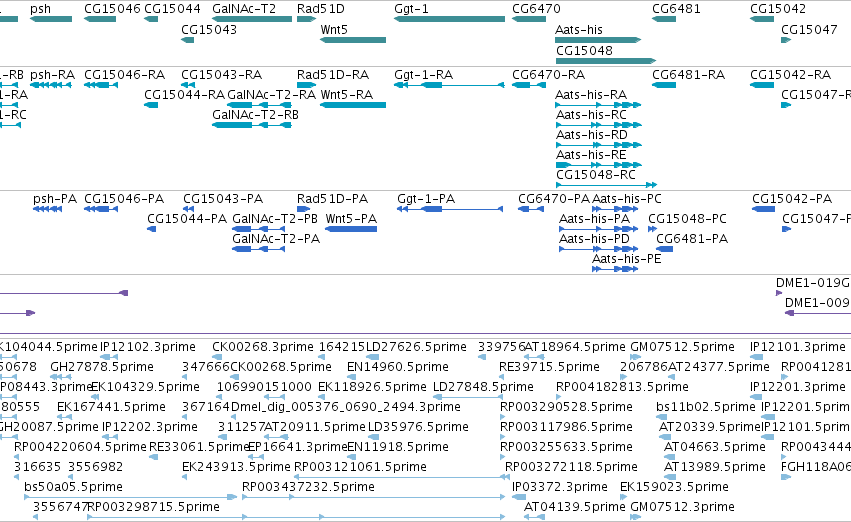This screenshot has height=522, width=851.
Task: Click the Ggt-1 gene label
Action: coord(411,9)
